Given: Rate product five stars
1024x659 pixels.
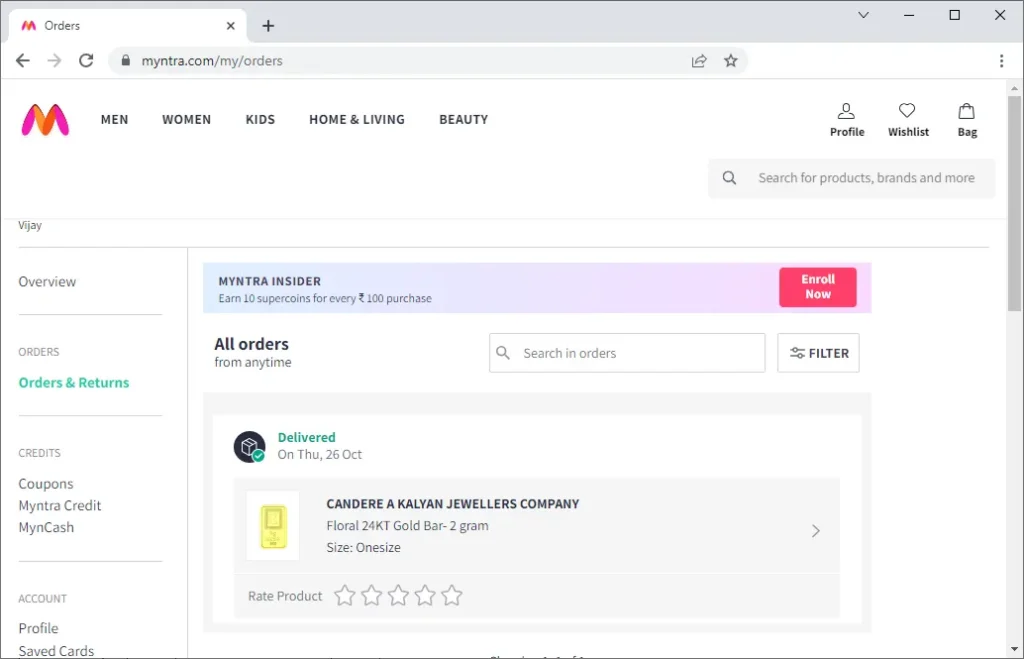Looking at the screenshot, I should [x=452, y=596].
